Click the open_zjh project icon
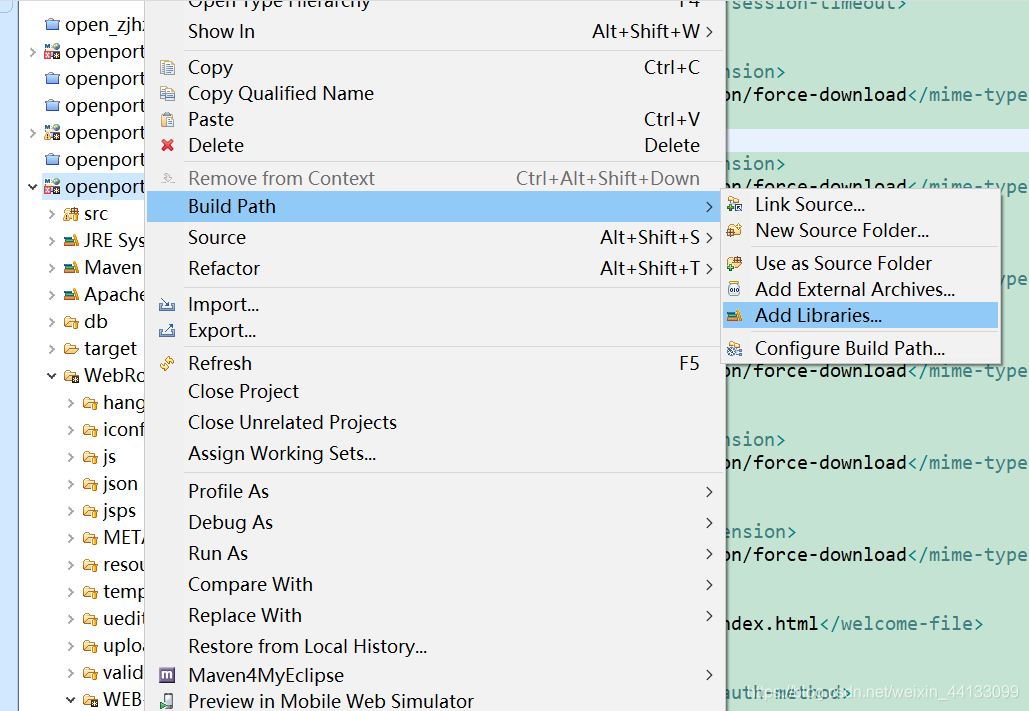The image size is (1029, 711). (x=52, y=25)
